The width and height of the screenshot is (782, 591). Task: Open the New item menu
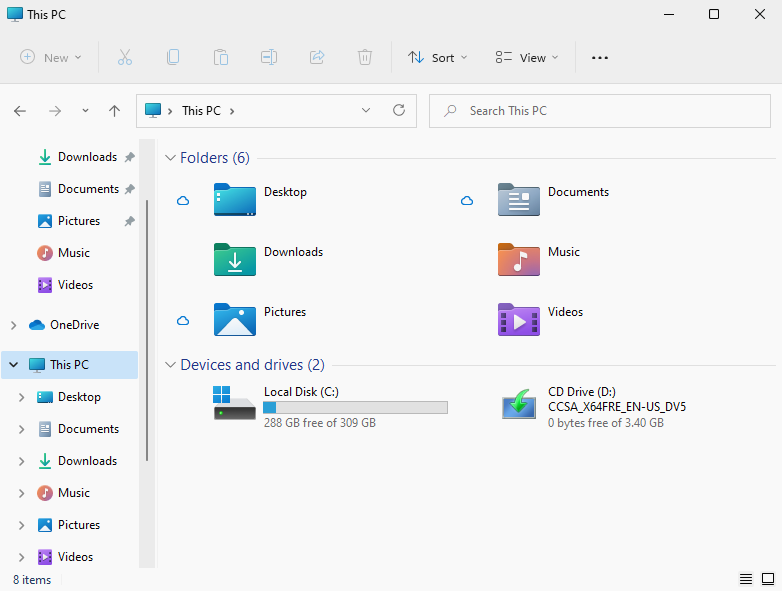pos(50,57)
